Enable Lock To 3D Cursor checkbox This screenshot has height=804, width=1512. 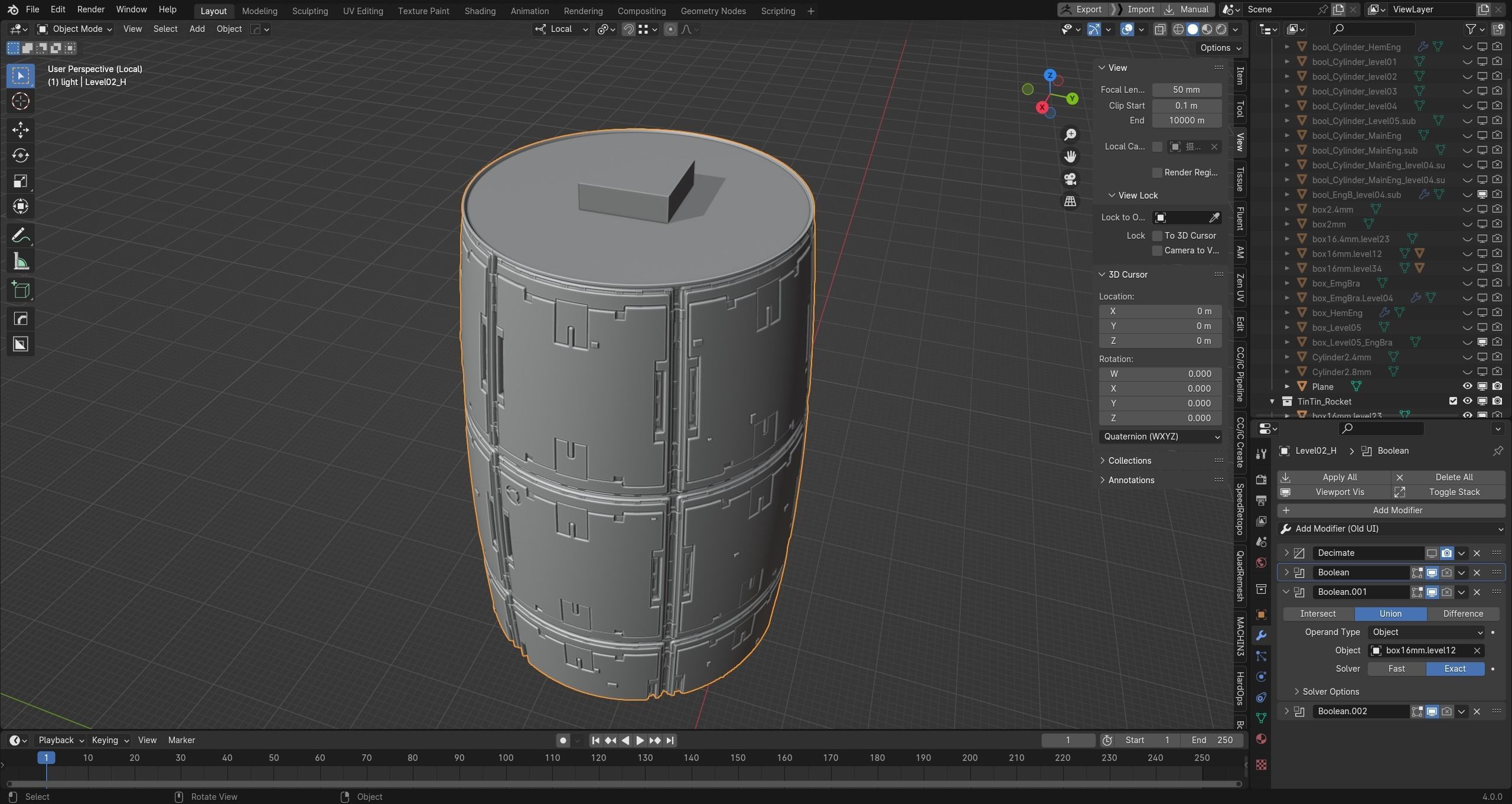pos(1157,236)
